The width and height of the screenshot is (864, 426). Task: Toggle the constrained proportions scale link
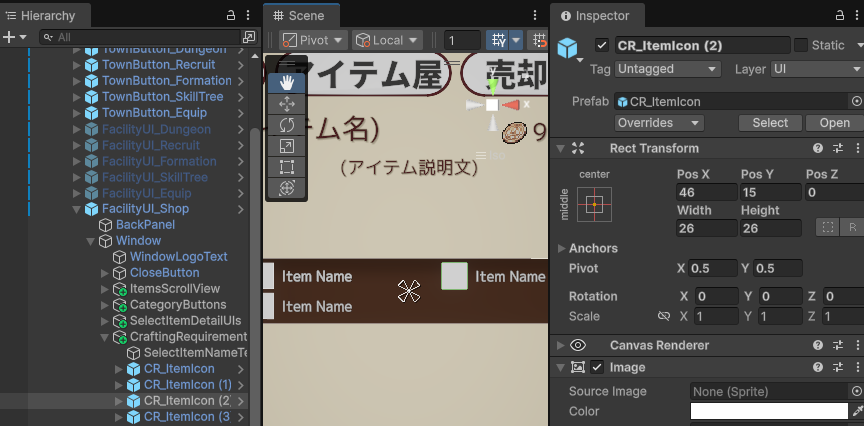[x=662, y=316]
